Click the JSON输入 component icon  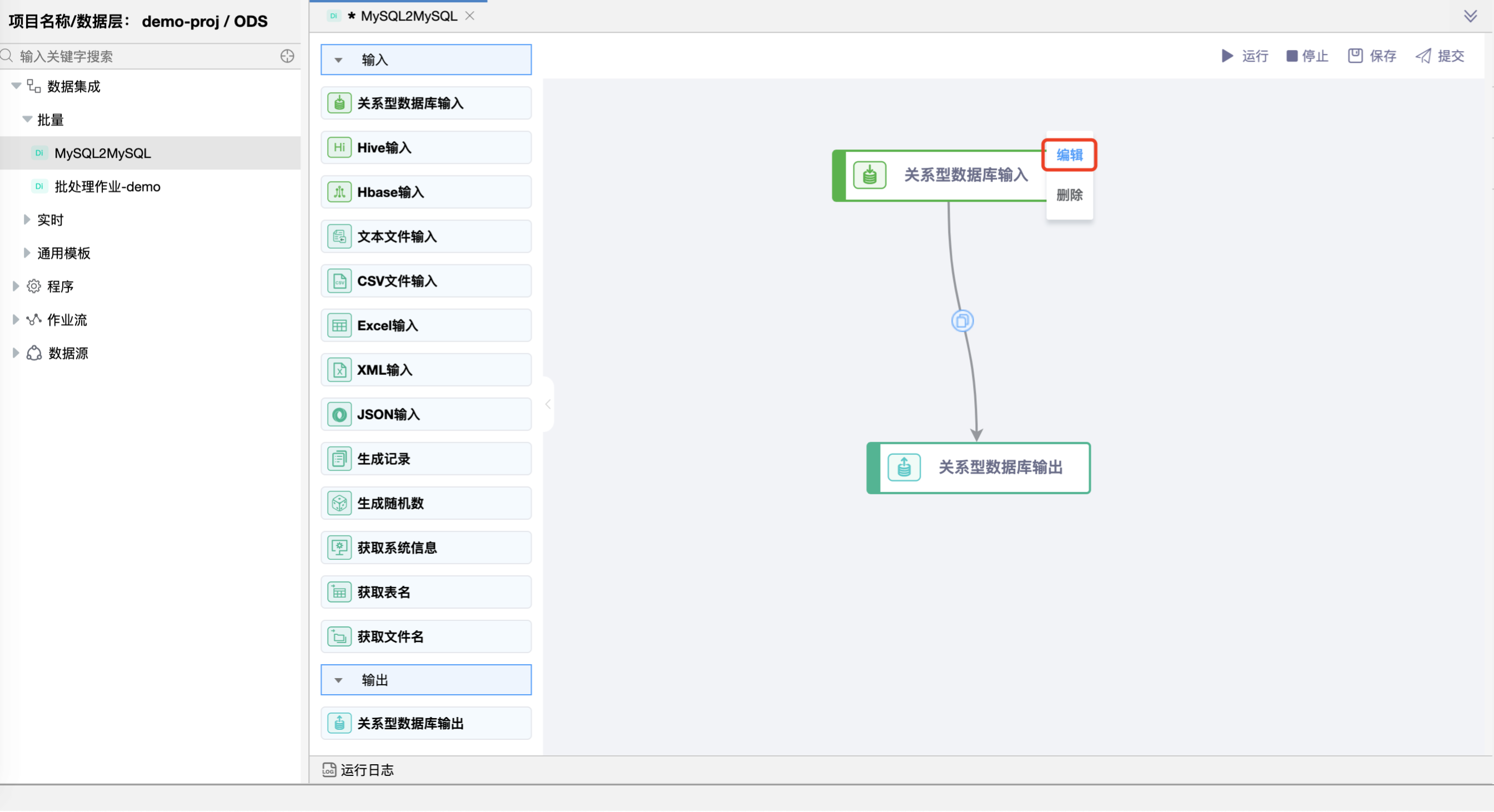pyautogui.click(x=339, y=414)
